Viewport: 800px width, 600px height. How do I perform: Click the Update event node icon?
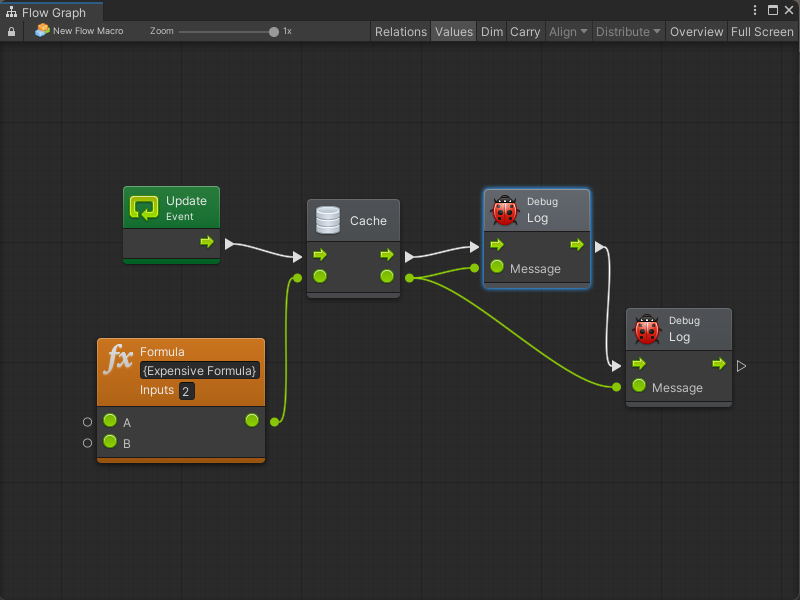144,208
